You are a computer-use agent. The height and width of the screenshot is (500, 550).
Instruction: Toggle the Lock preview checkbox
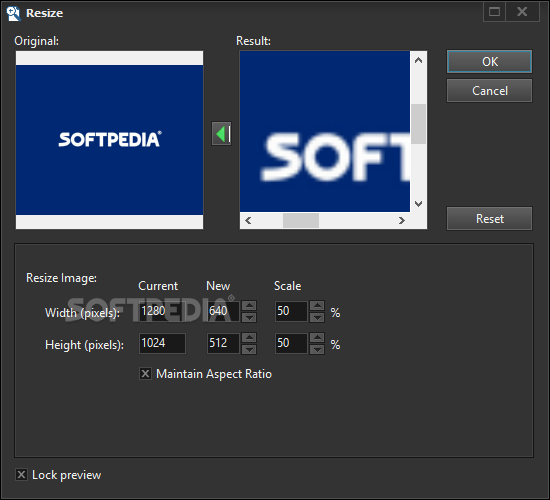pos(21,475)
